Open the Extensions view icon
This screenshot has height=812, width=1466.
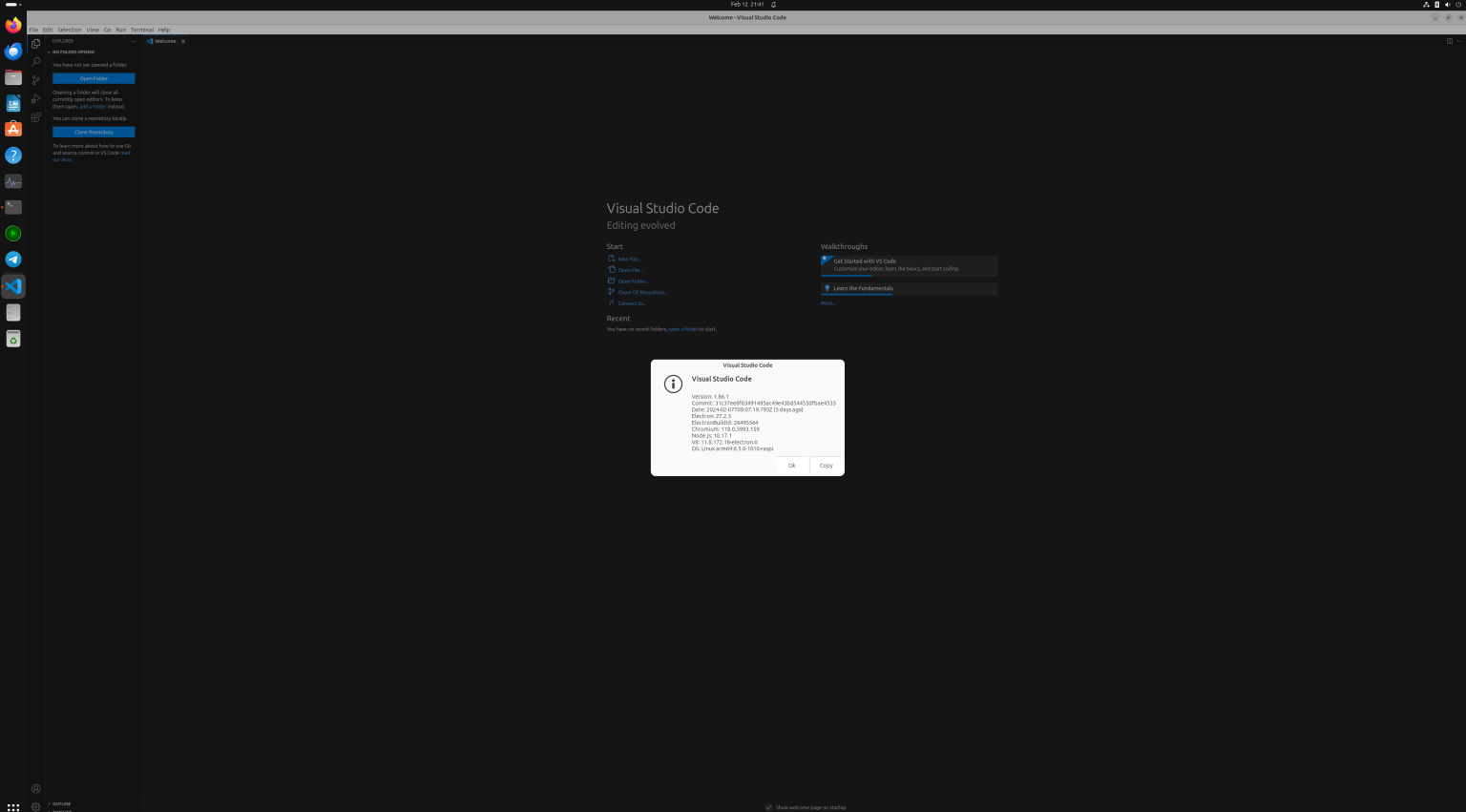point(34,116)
